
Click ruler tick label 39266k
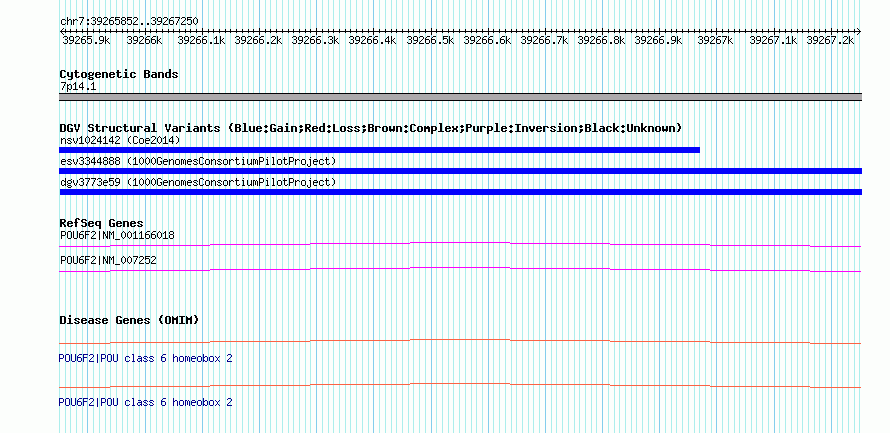(x=144, y=40)
